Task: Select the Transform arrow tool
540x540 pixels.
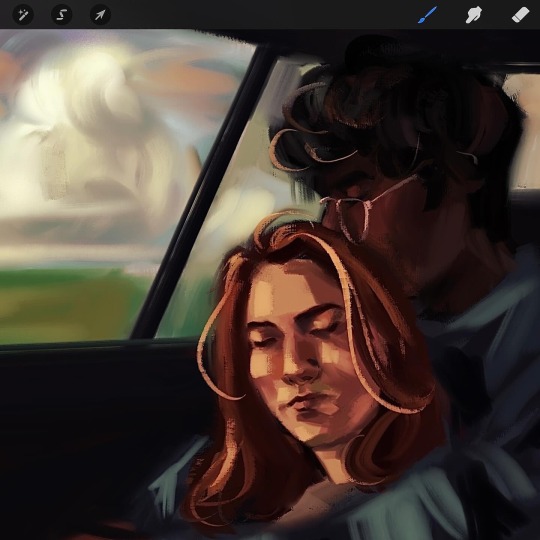Action: click(x=100, y=15)
